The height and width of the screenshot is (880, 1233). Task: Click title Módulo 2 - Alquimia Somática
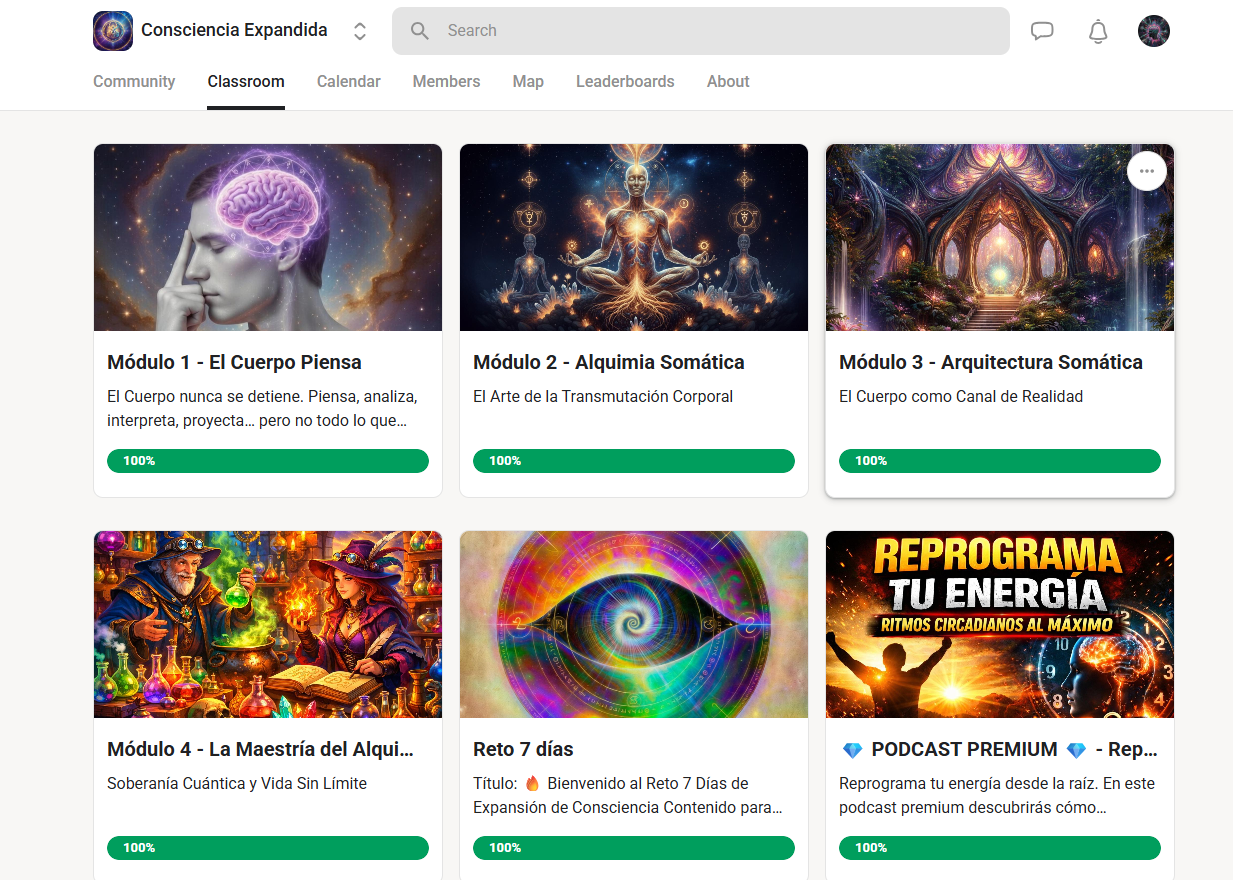click(x=609, y=362)
